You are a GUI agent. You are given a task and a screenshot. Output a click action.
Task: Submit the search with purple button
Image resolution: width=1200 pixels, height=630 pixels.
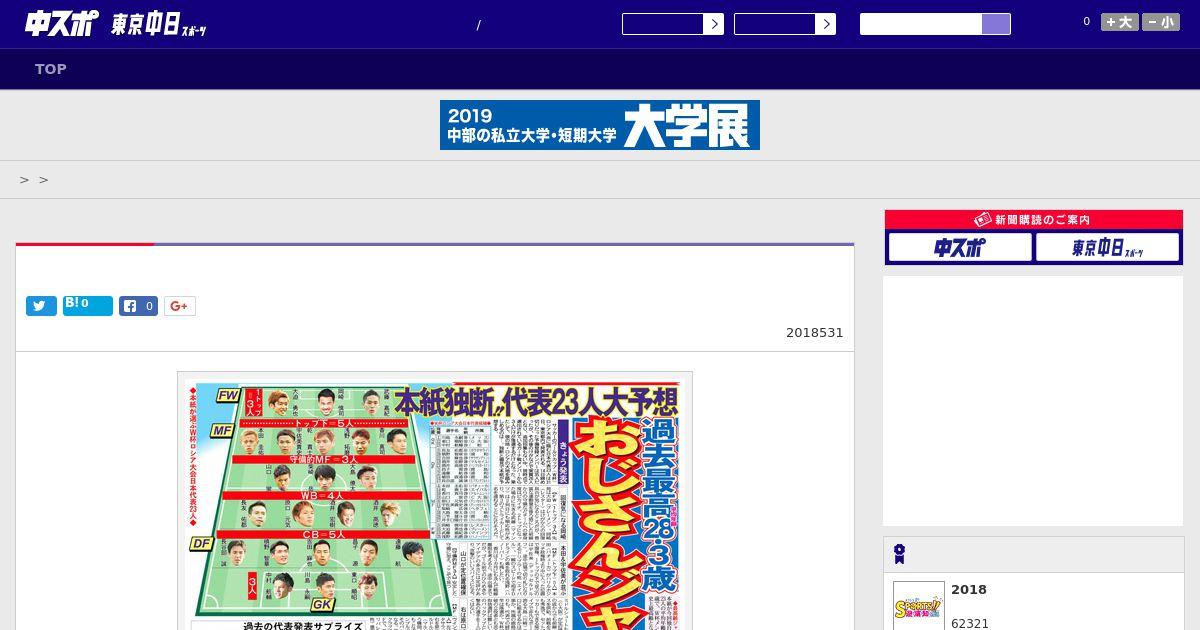point(996,24)
